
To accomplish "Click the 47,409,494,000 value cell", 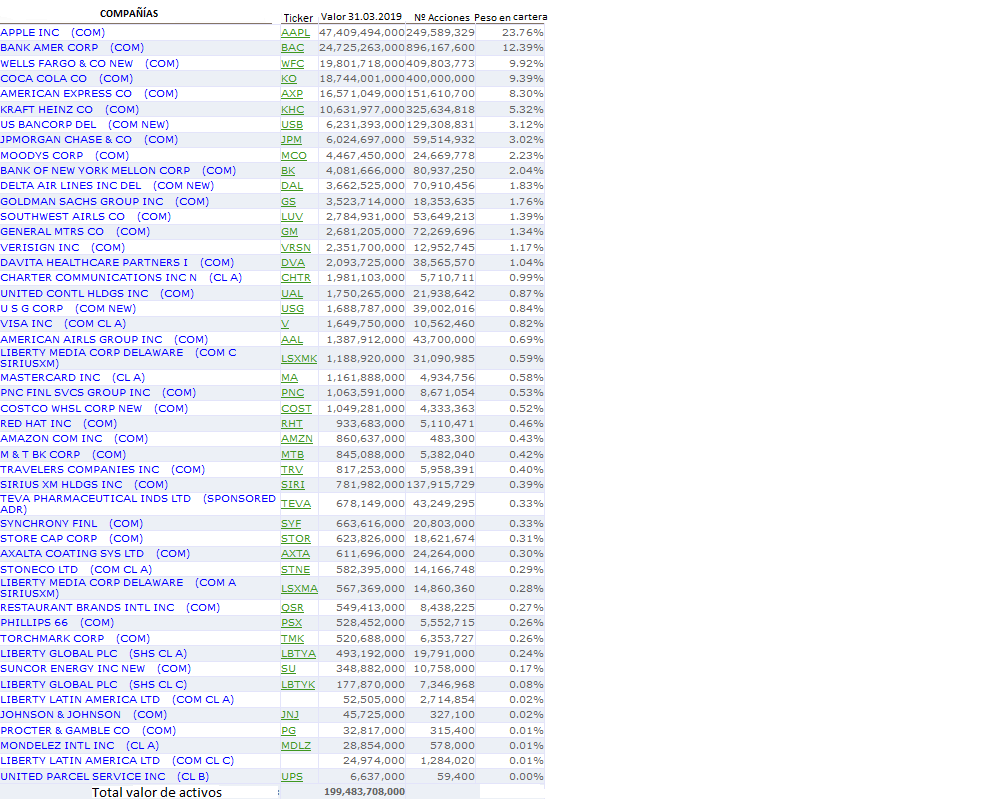I will pyautogui.click(x=361, y=32).
